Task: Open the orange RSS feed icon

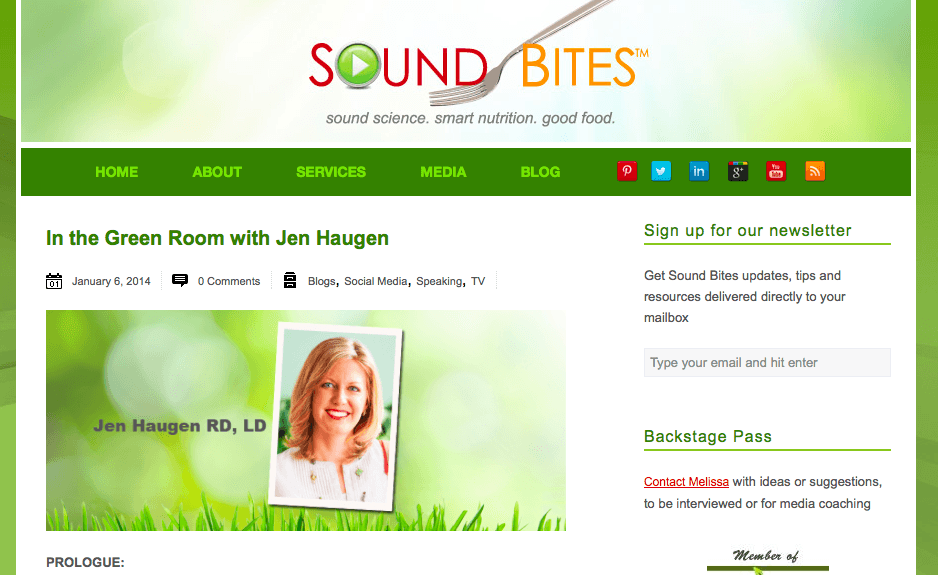Action: tap(815, 172)
